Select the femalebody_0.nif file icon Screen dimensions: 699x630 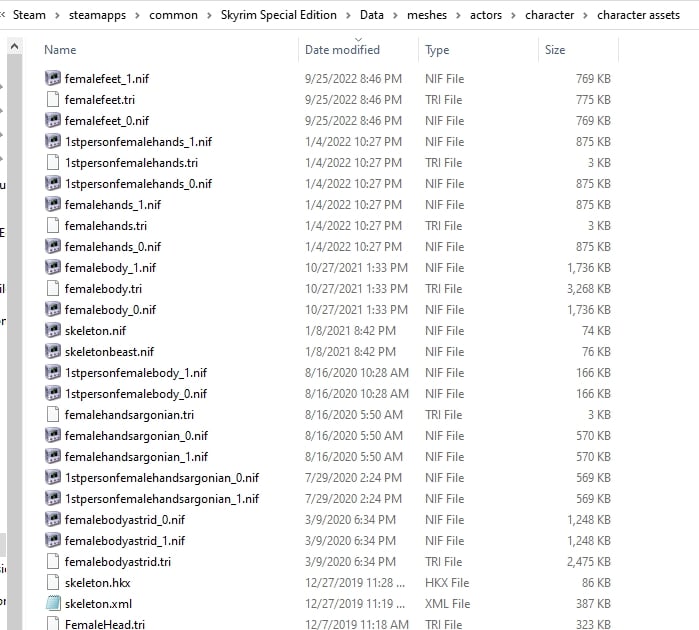(x=53, y=309)
